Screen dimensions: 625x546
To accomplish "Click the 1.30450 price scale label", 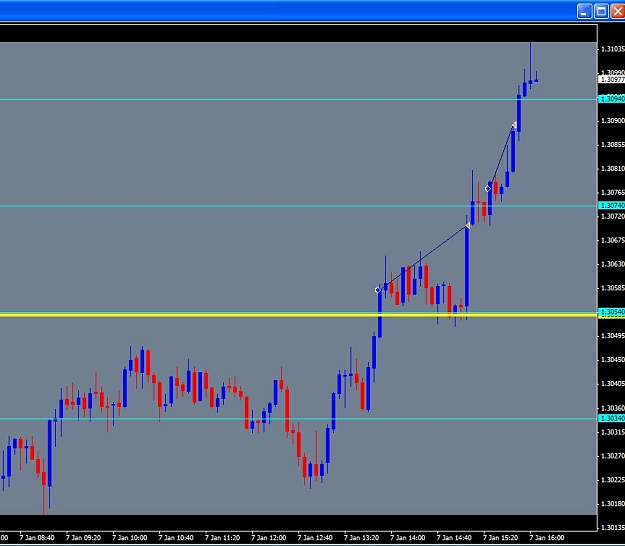I will [x=613, y=360].
